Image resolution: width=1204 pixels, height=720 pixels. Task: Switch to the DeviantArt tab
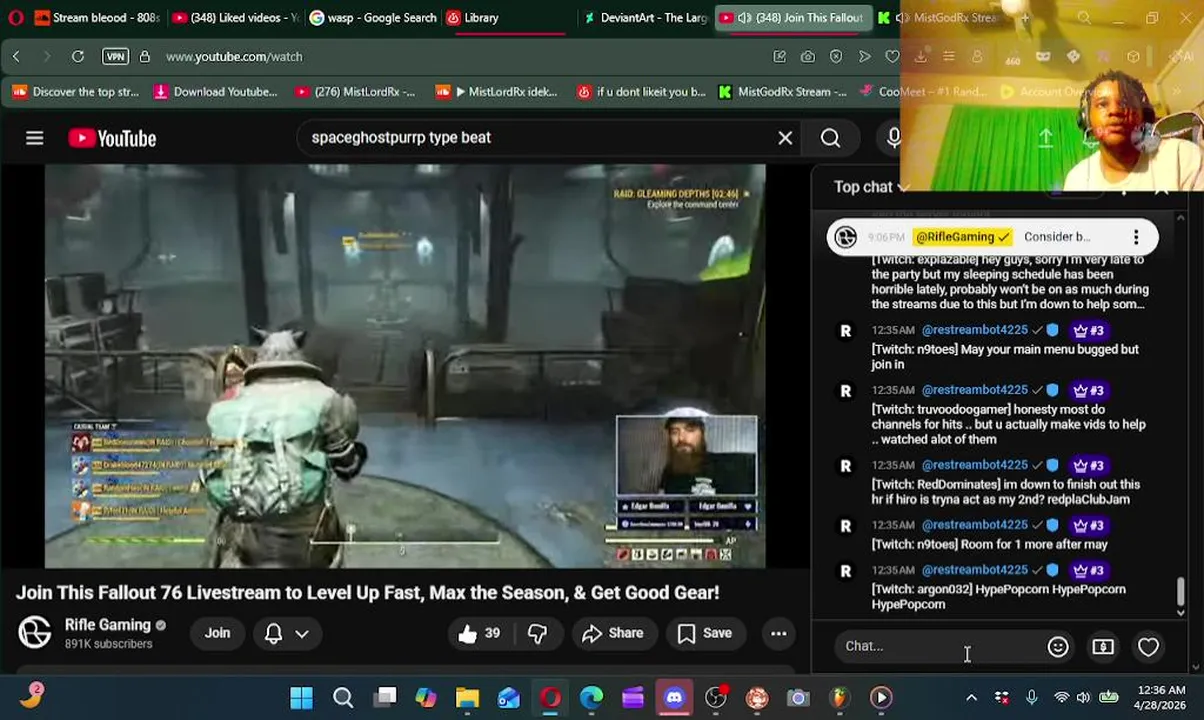coord(645,18)
